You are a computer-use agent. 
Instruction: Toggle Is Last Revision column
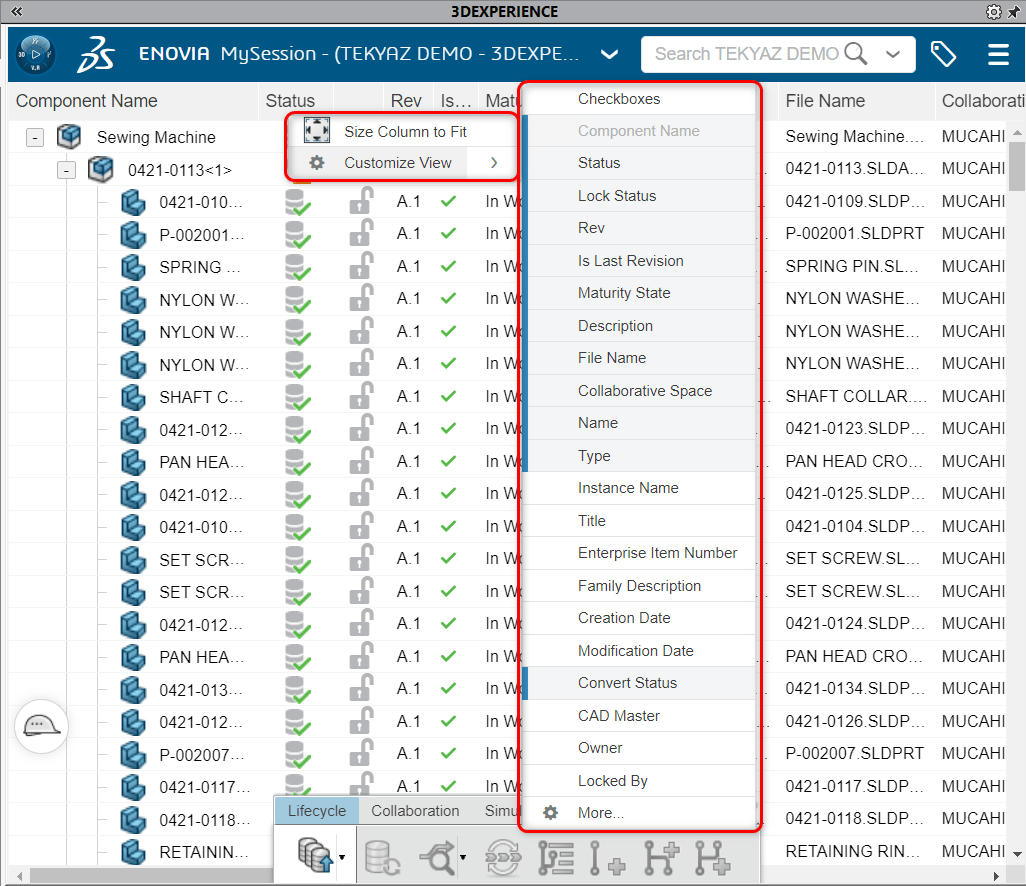(640, 260)
